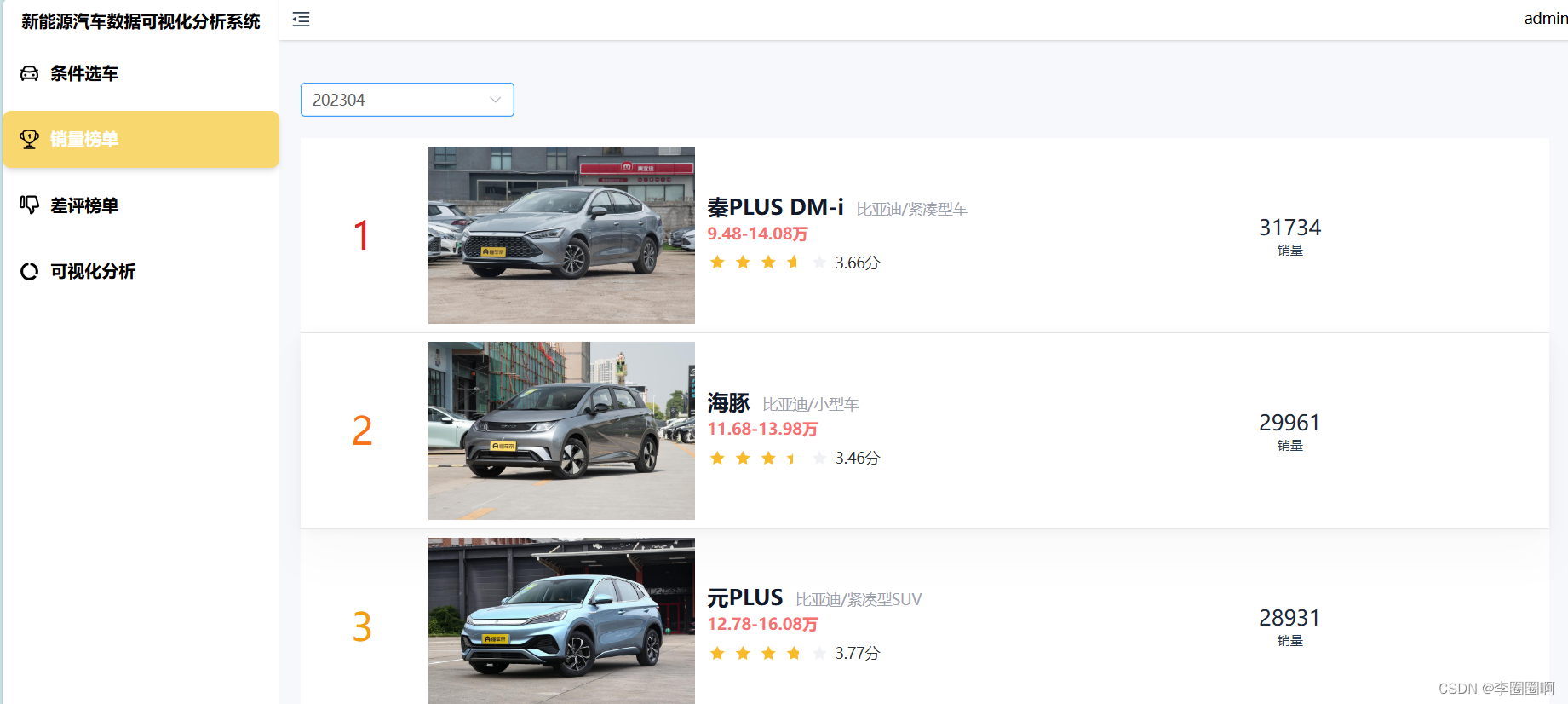This screenshot has height=704, width=1568.
Task: Switch to the 差评榜单 page
Action: (x=84, y=205)
